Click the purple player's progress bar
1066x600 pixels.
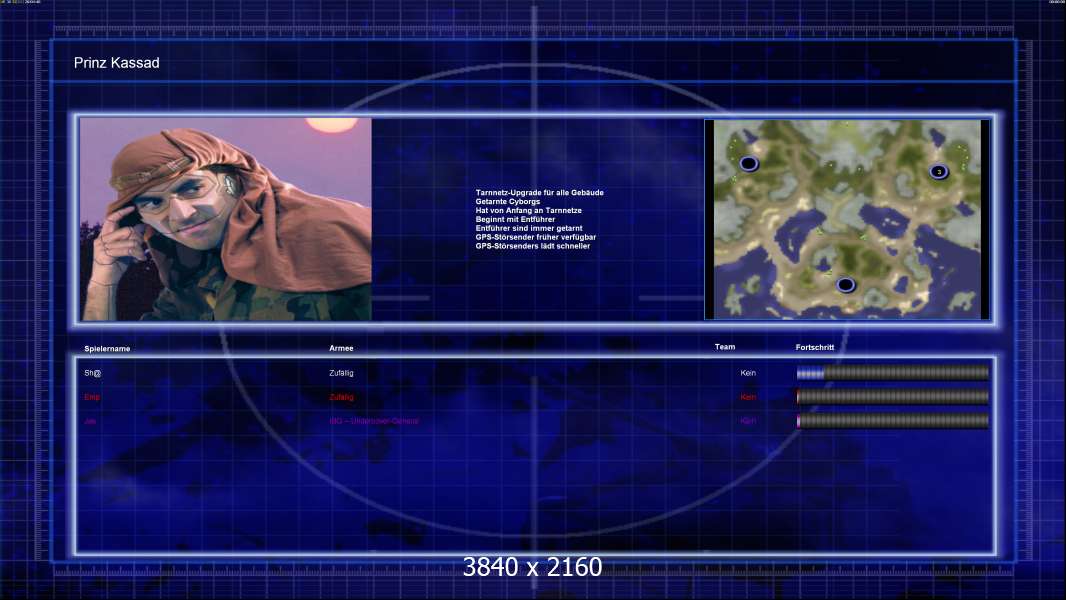point(893,421)
